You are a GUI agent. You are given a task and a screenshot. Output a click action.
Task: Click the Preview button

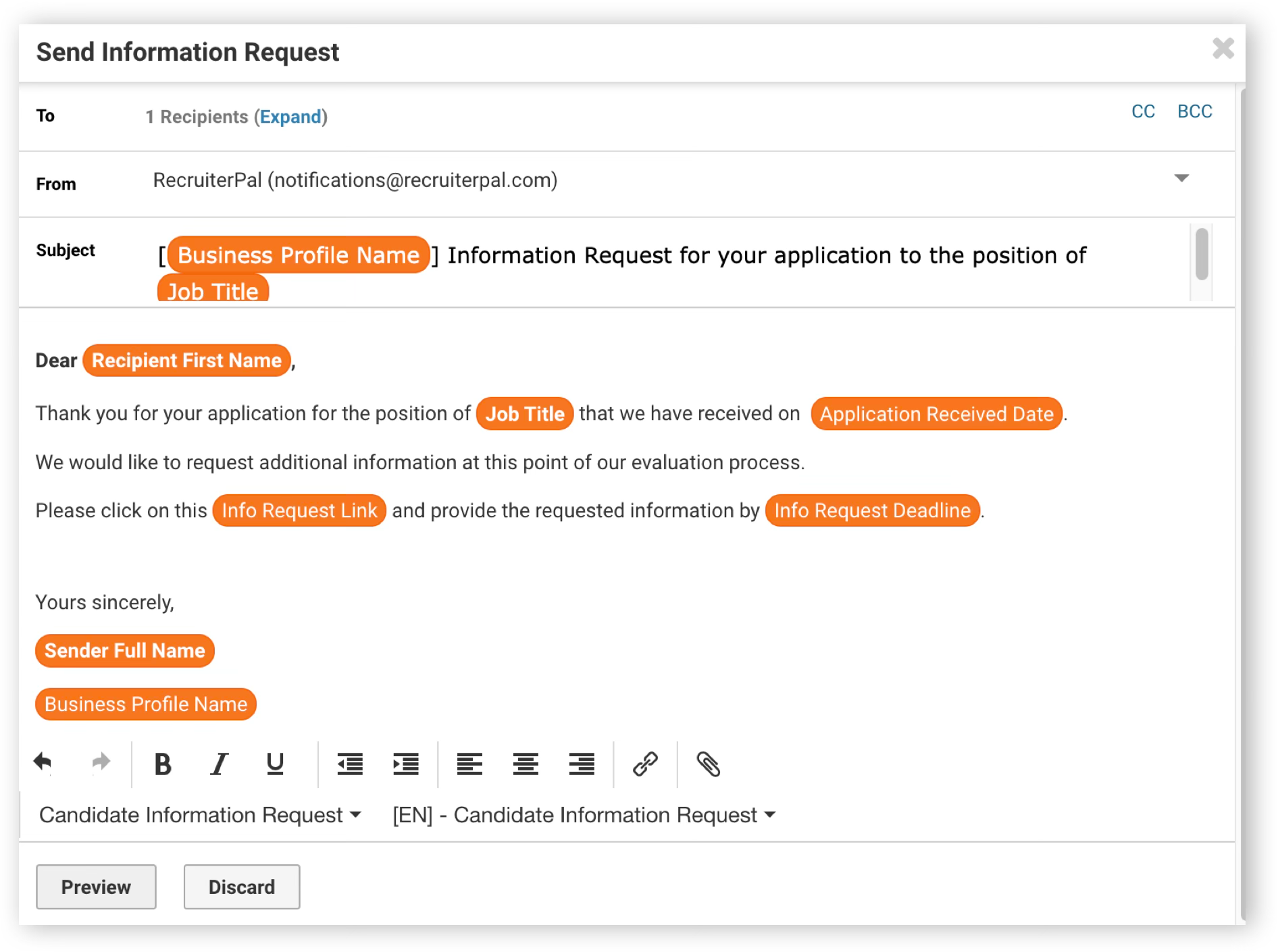(x=96, y=887)
